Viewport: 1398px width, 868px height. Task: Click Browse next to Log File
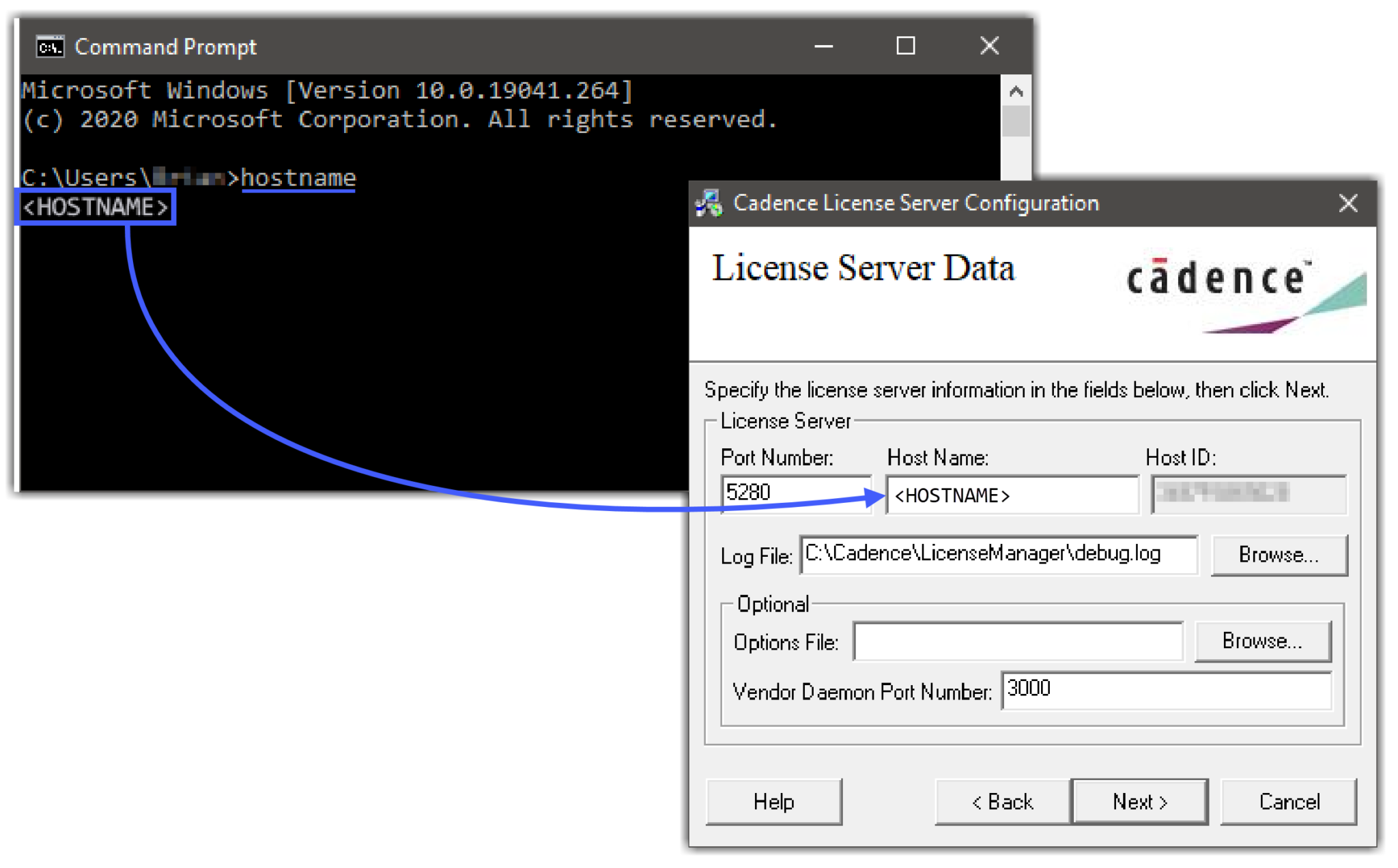coord(1279,555)
